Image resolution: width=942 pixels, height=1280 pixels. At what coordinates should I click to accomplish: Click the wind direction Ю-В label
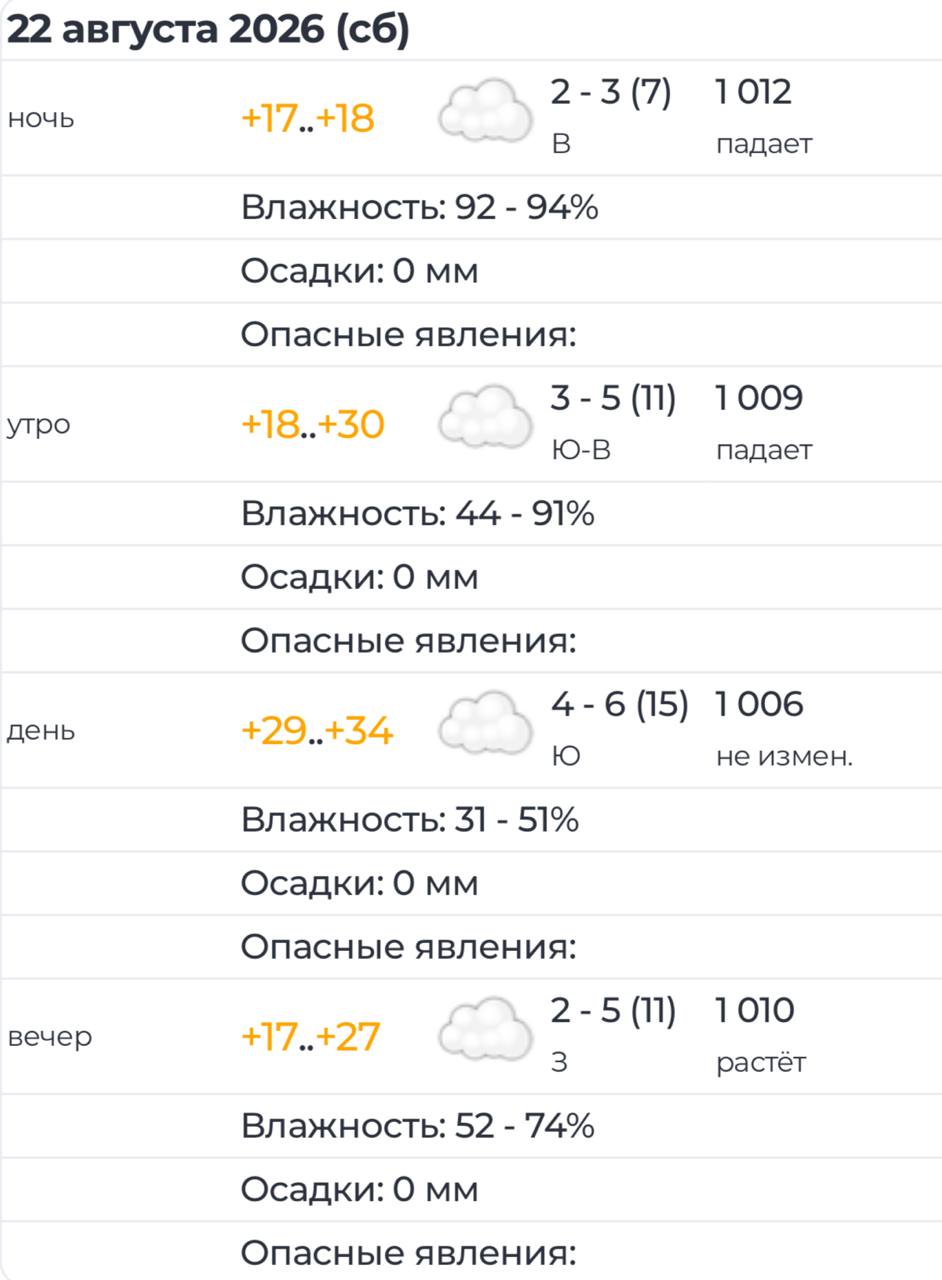[581, 451]
